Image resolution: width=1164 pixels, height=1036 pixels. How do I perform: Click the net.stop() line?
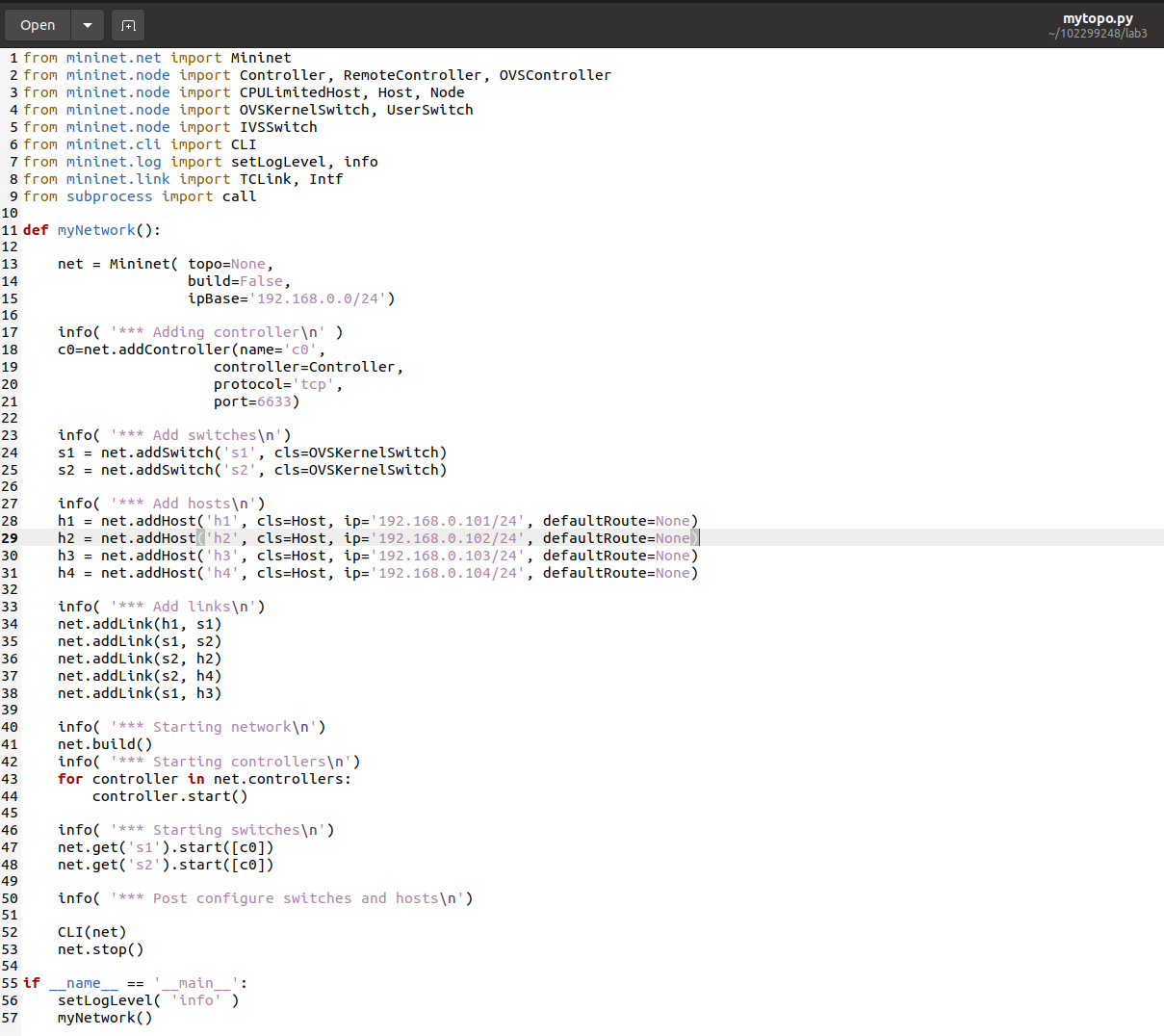pos(100,949)
